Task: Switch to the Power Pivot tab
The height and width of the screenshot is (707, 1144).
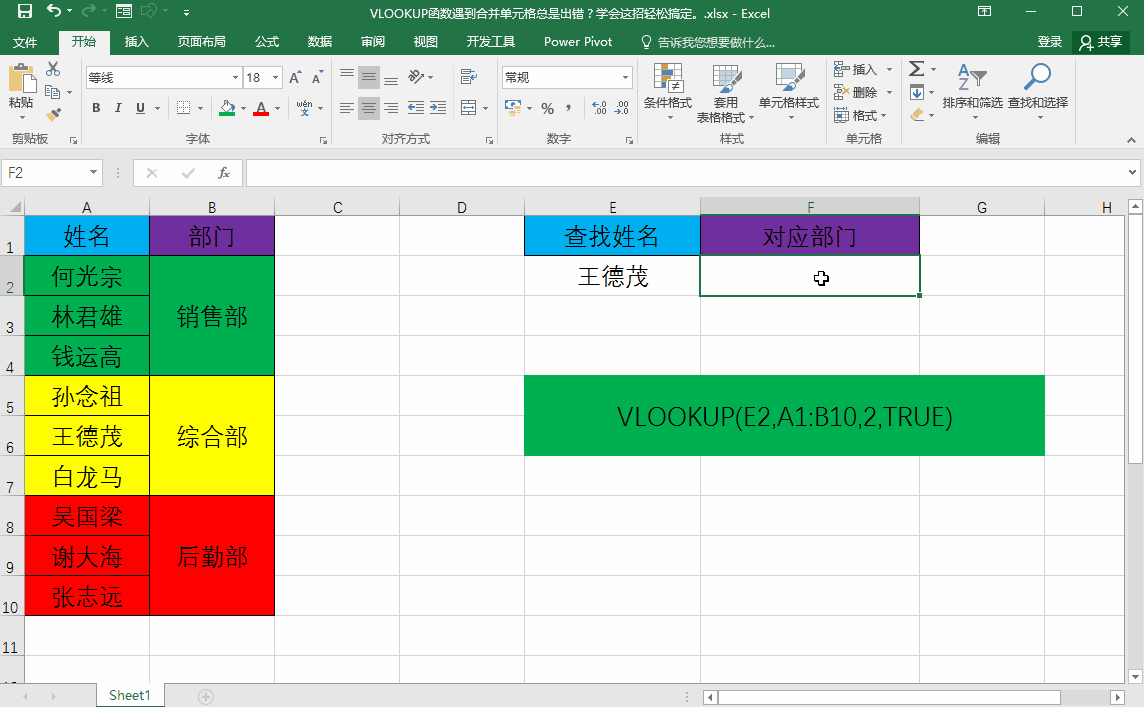Action: [x=578, y=42]
